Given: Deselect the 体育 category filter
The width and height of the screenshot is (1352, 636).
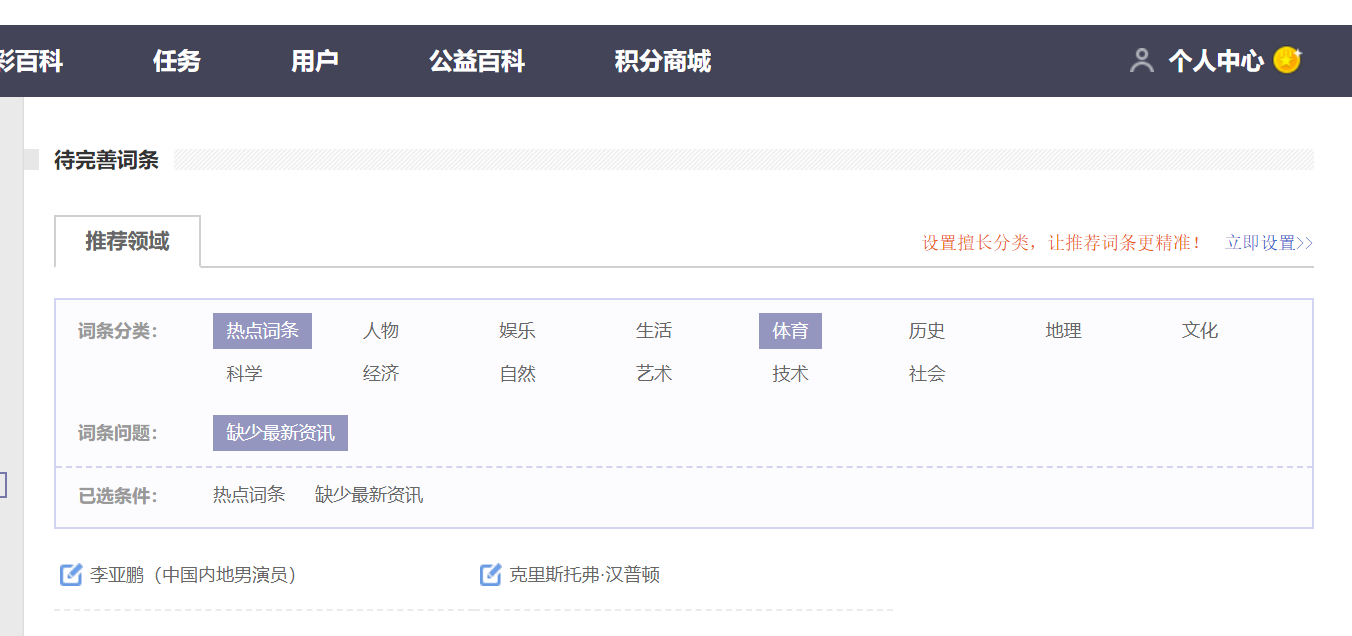Looking at the screenshot, I should pyautogui.click(x=790, y=330).
